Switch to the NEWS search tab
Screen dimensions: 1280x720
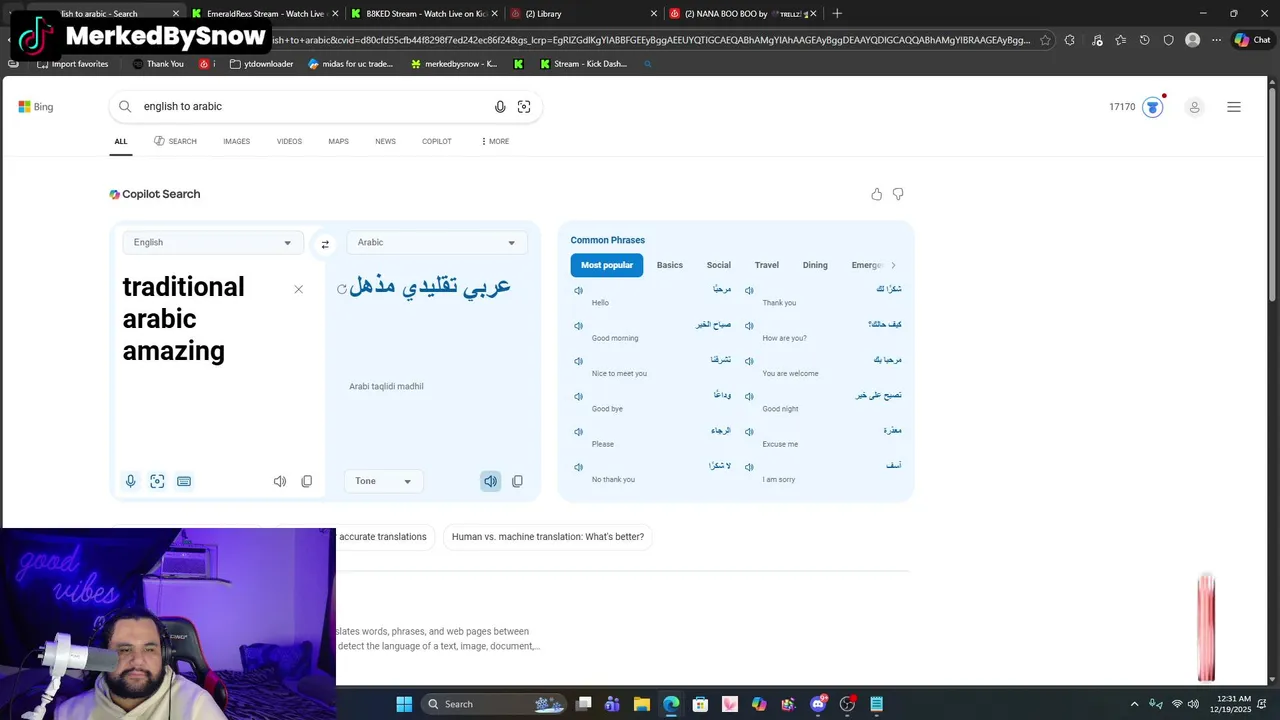click(x=385, y=141)
